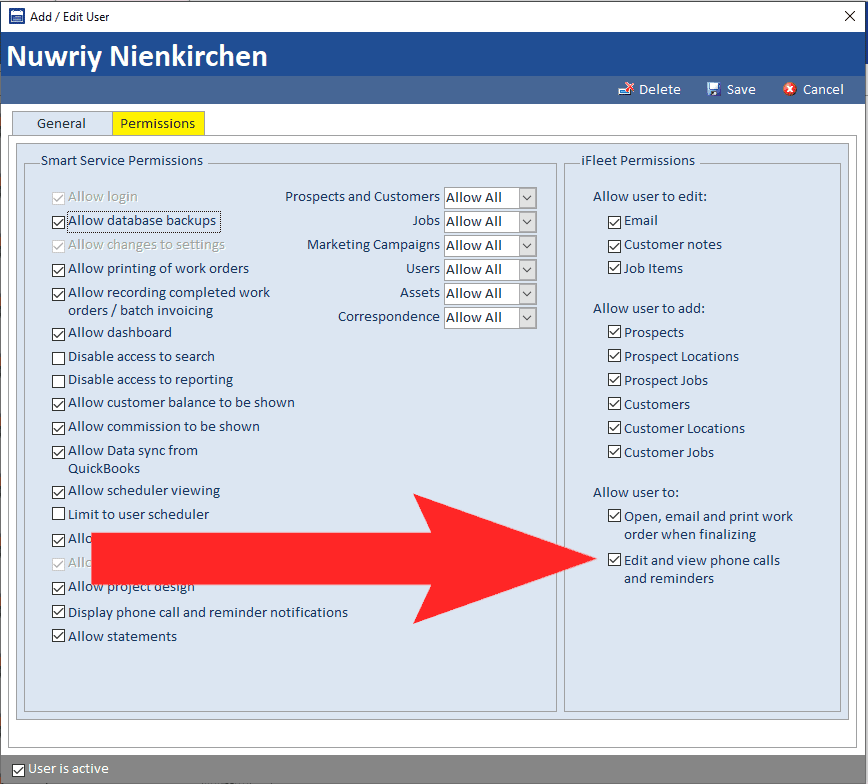The image size is (868, 784).
Task: Switch to the General tab
Action: point(61,123)
